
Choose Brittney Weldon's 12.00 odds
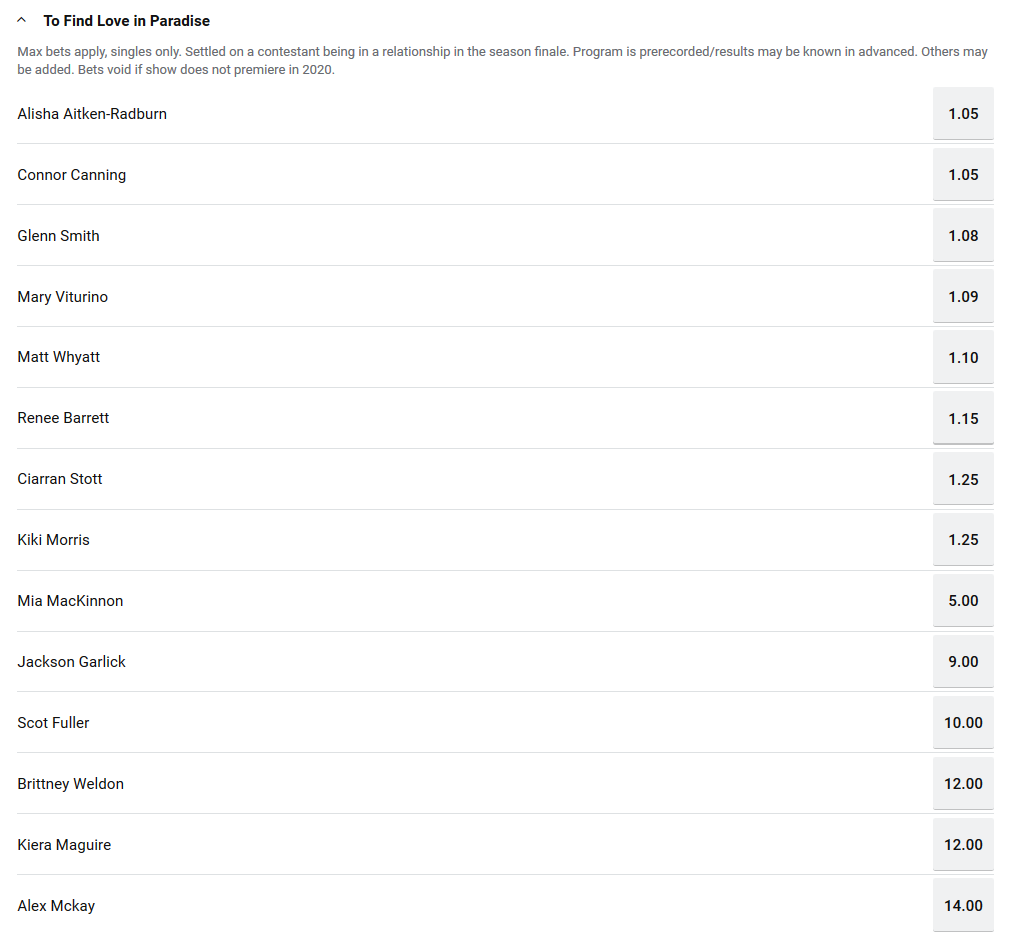pyautogui.click(x=962, y=784)
